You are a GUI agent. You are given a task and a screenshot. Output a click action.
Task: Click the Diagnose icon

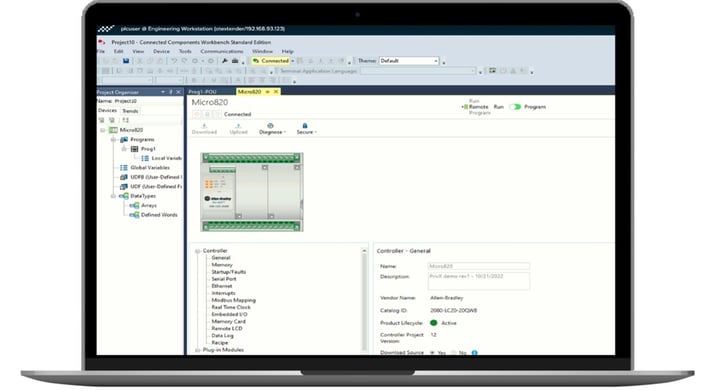tap(270, 126)
